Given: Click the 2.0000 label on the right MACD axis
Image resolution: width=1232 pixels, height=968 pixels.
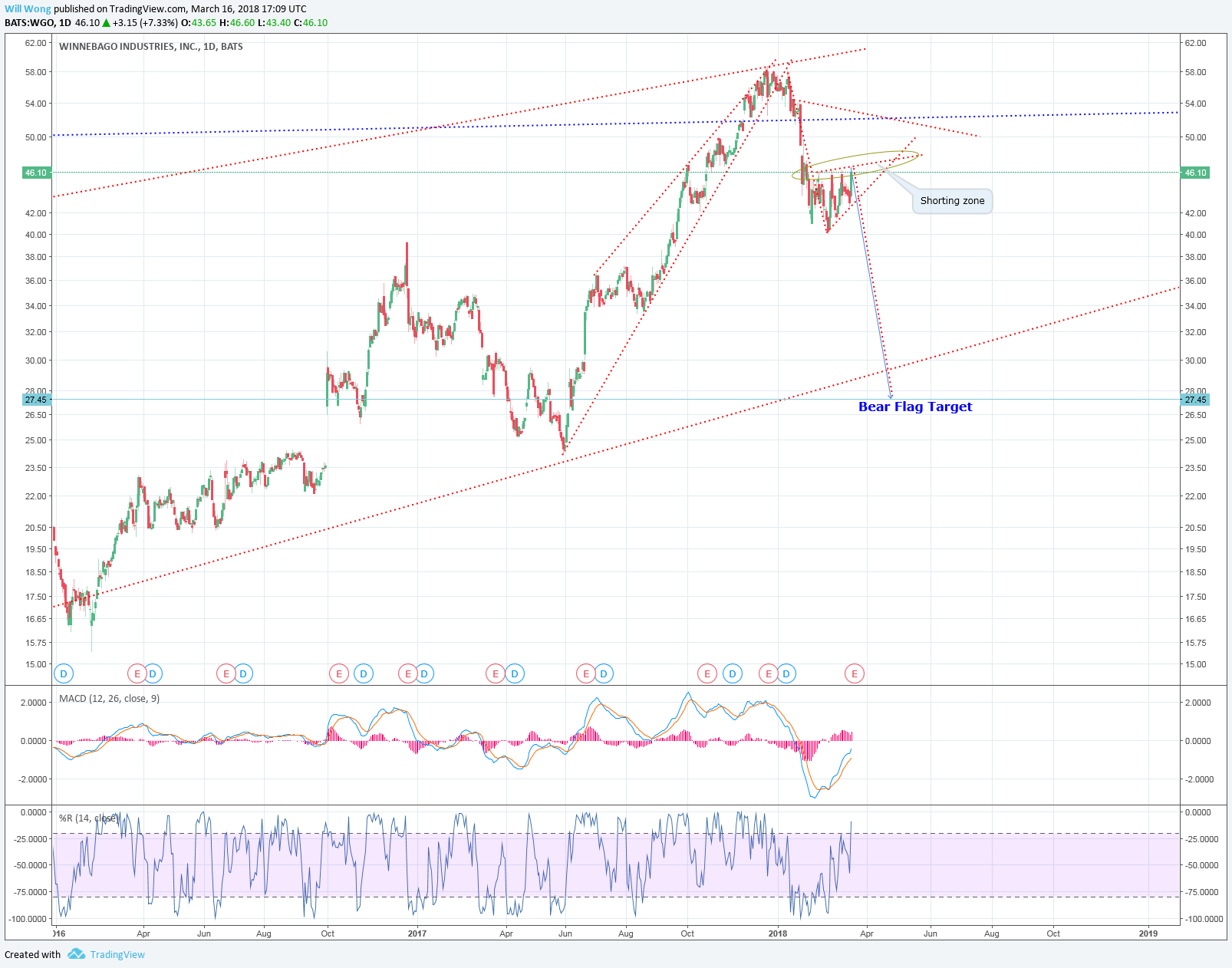Looking at the screenshot, I should (x=1199, y=703).
